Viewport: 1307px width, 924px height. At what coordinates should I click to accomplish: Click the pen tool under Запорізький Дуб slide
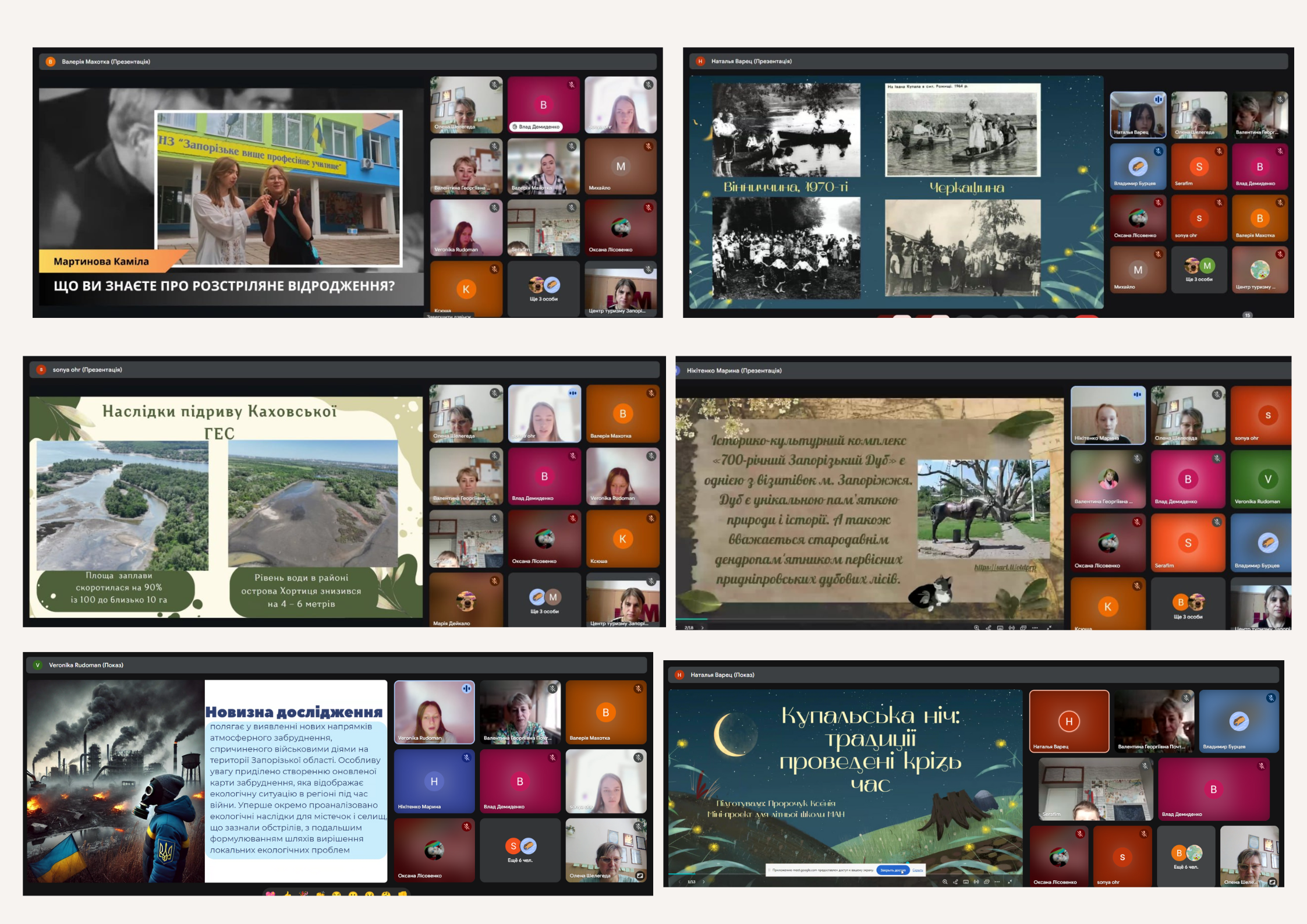pyautogui.click(x=988, y=628)
